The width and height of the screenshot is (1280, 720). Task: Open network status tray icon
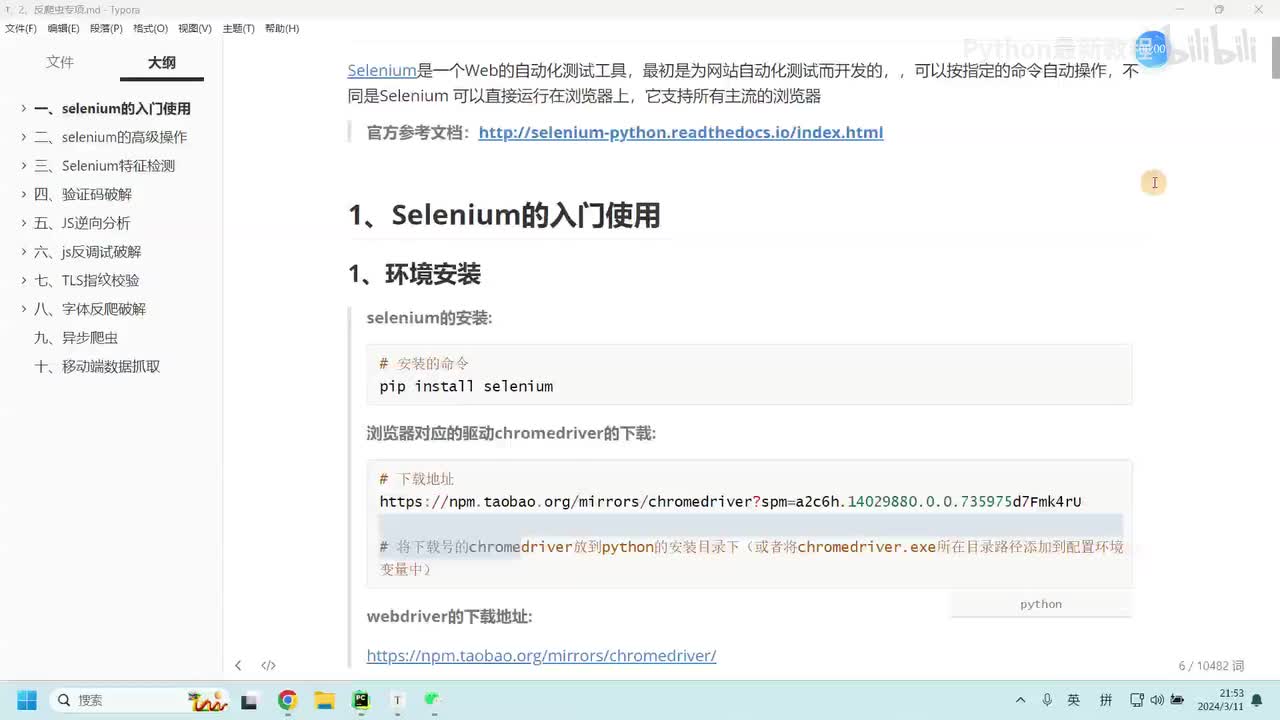(1137, 700)
